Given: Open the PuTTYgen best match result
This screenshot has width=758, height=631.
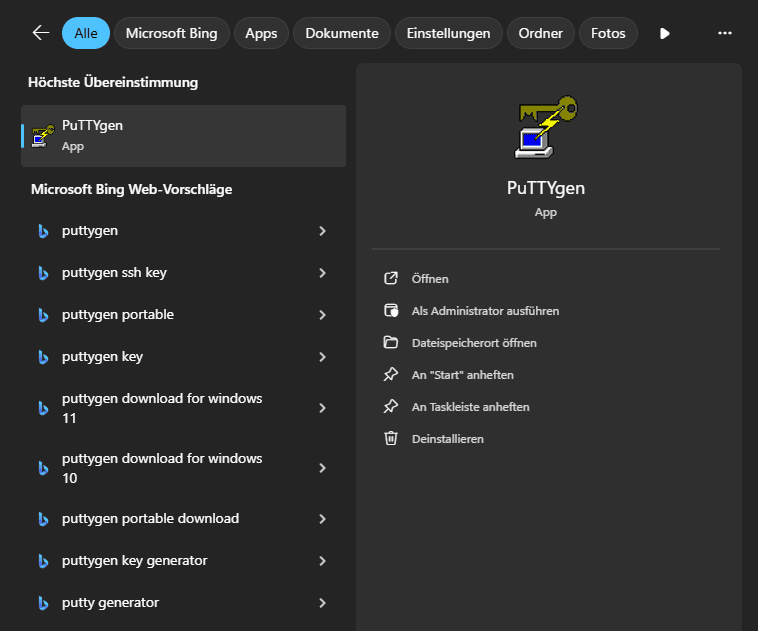Looking at the screenshot, I should [183, 136].
